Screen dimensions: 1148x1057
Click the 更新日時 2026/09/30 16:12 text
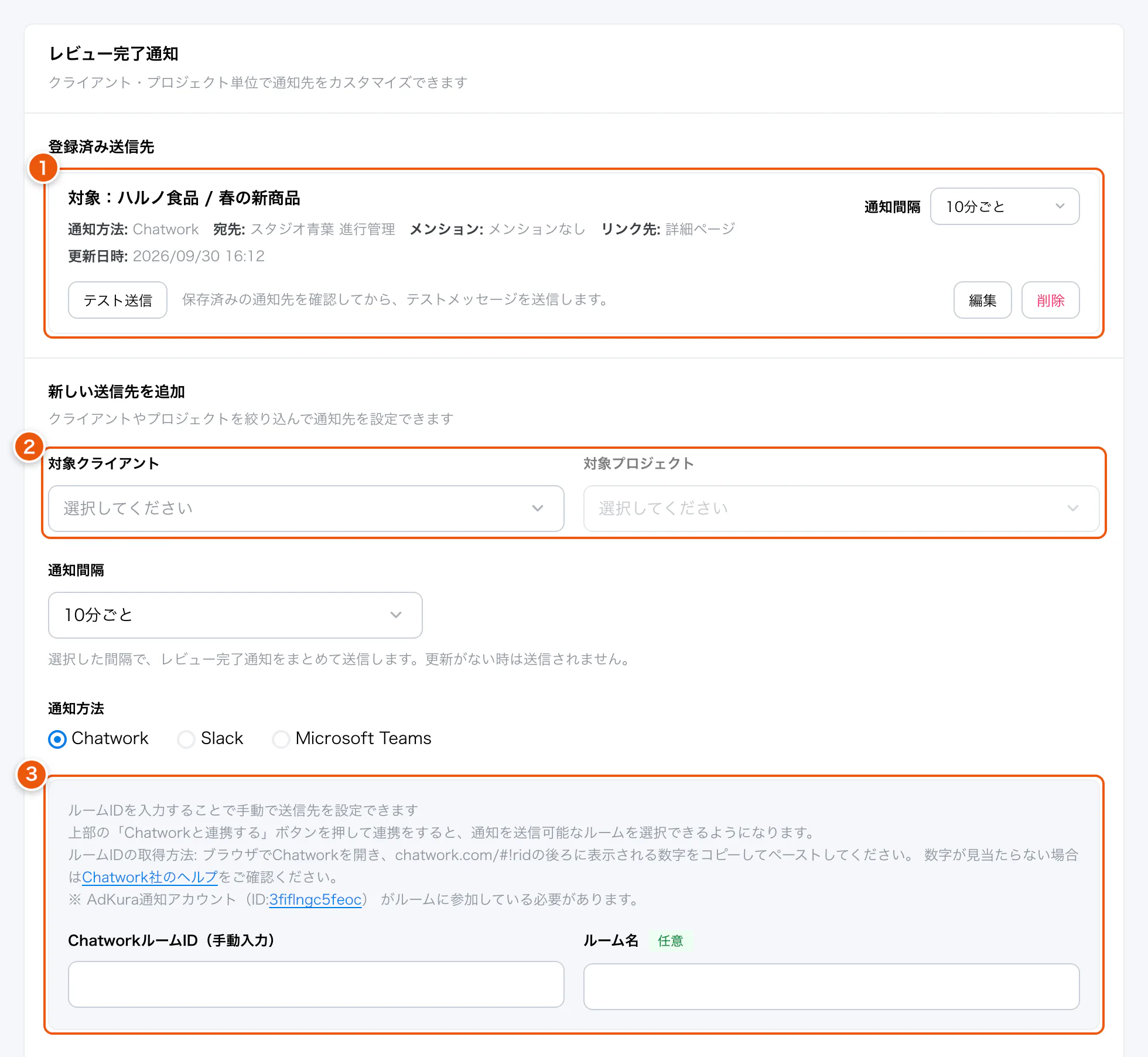[166, 256]
